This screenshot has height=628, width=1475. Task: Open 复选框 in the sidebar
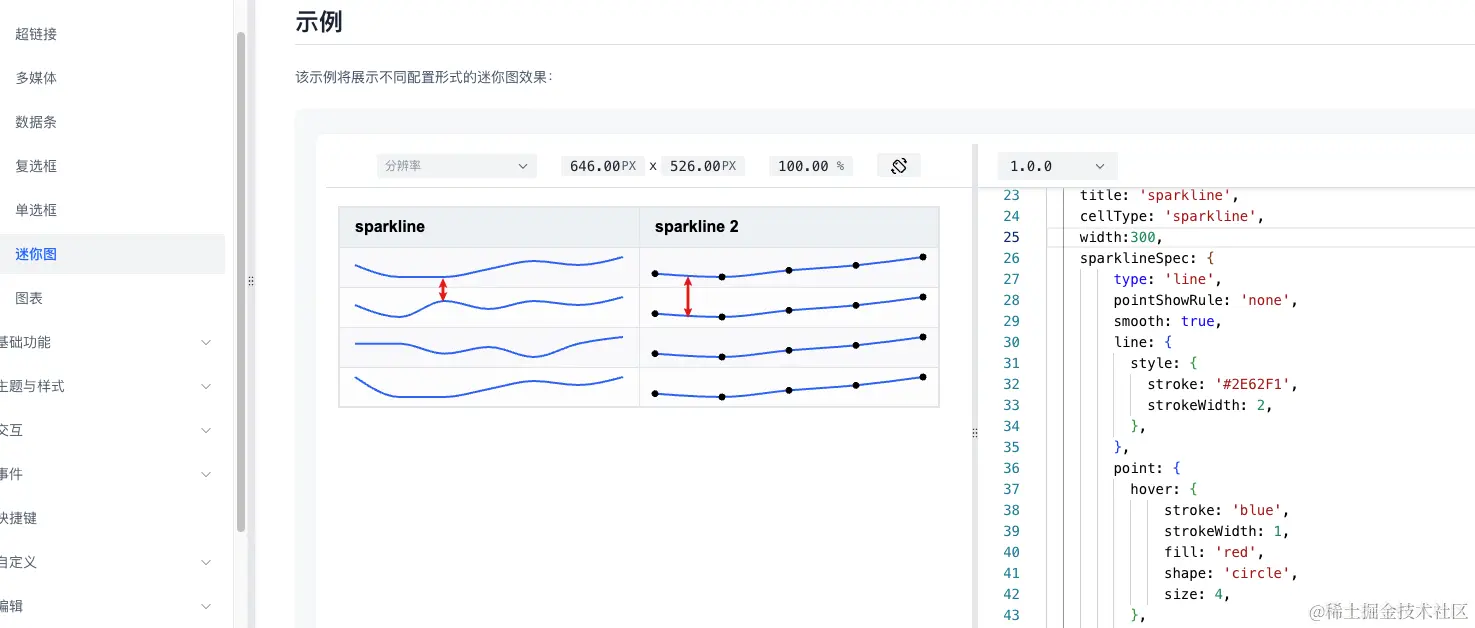[x=36, y=166]
